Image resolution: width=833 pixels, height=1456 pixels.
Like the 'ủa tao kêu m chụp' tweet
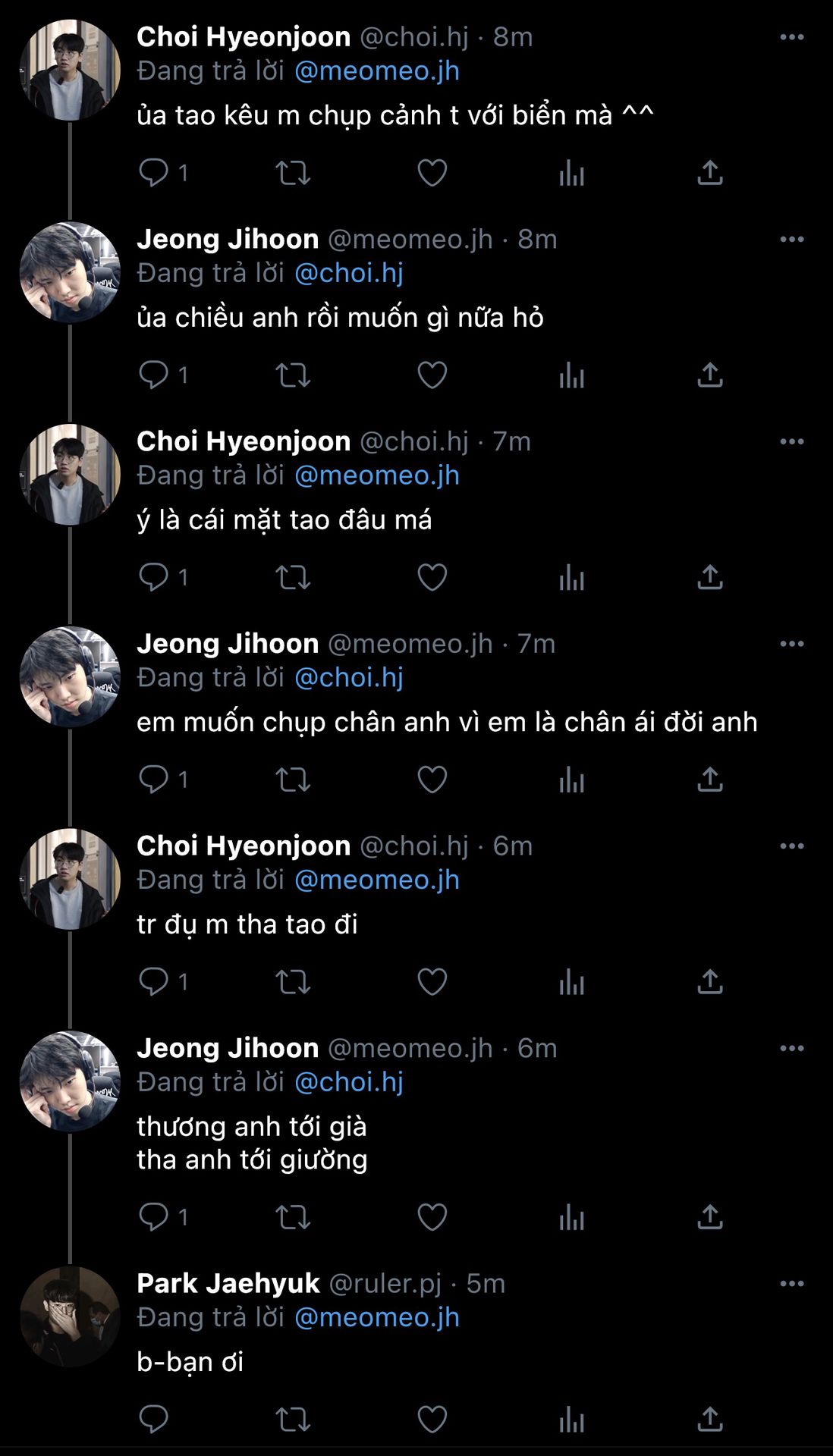point(432,173)
